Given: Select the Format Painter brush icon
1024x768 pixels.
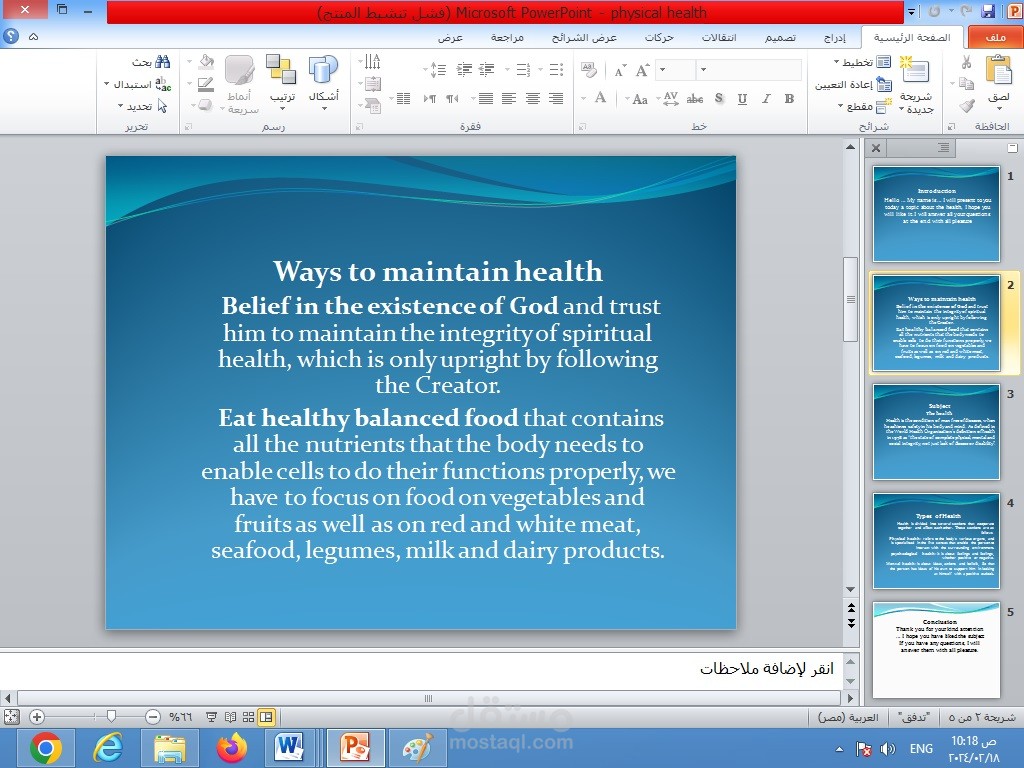Looking at the screenshot, I should pos(967,105).
